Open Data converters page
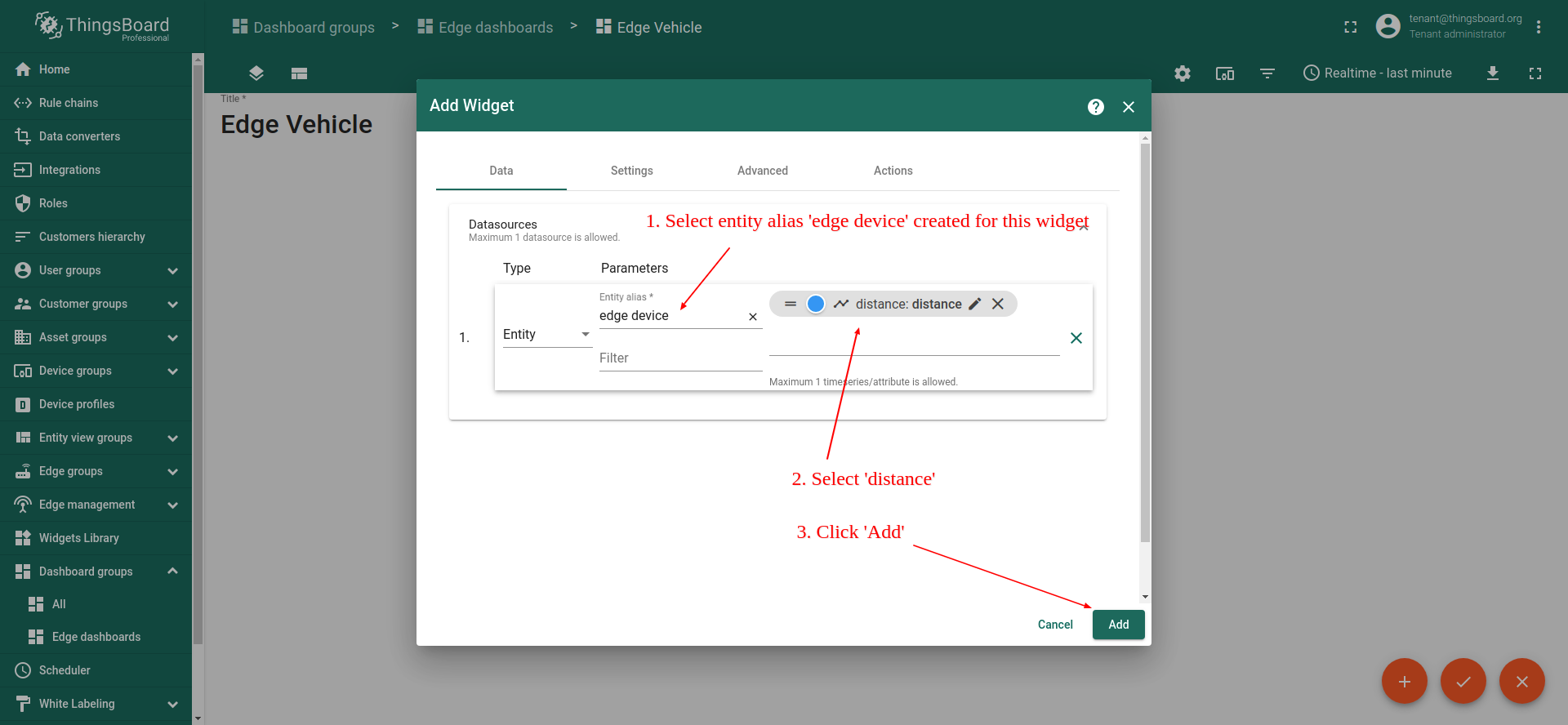 pyautogui.click(x=96, y=136)
